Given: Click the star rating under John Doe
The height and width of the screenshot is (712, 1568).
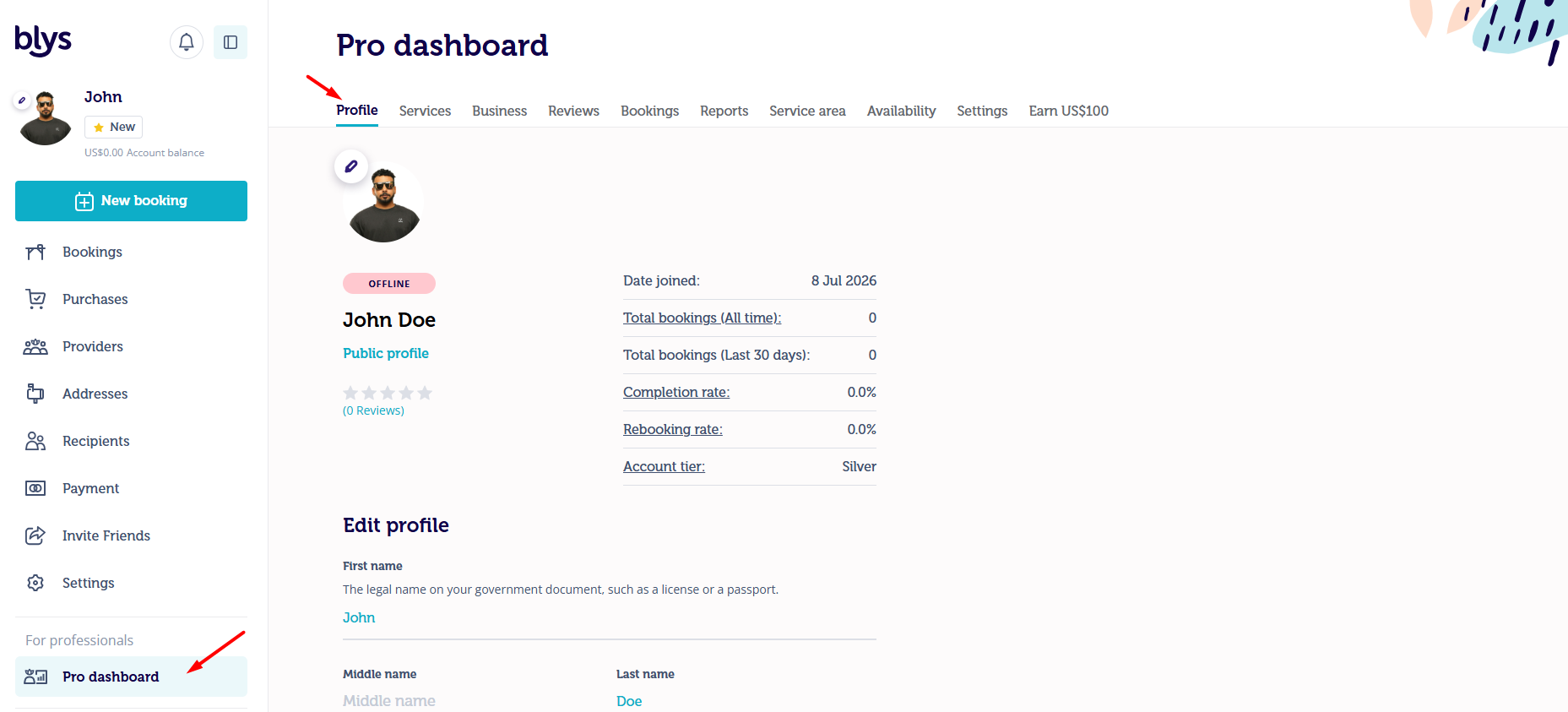Looking at the screenshot, I should (x=388, y=393).
